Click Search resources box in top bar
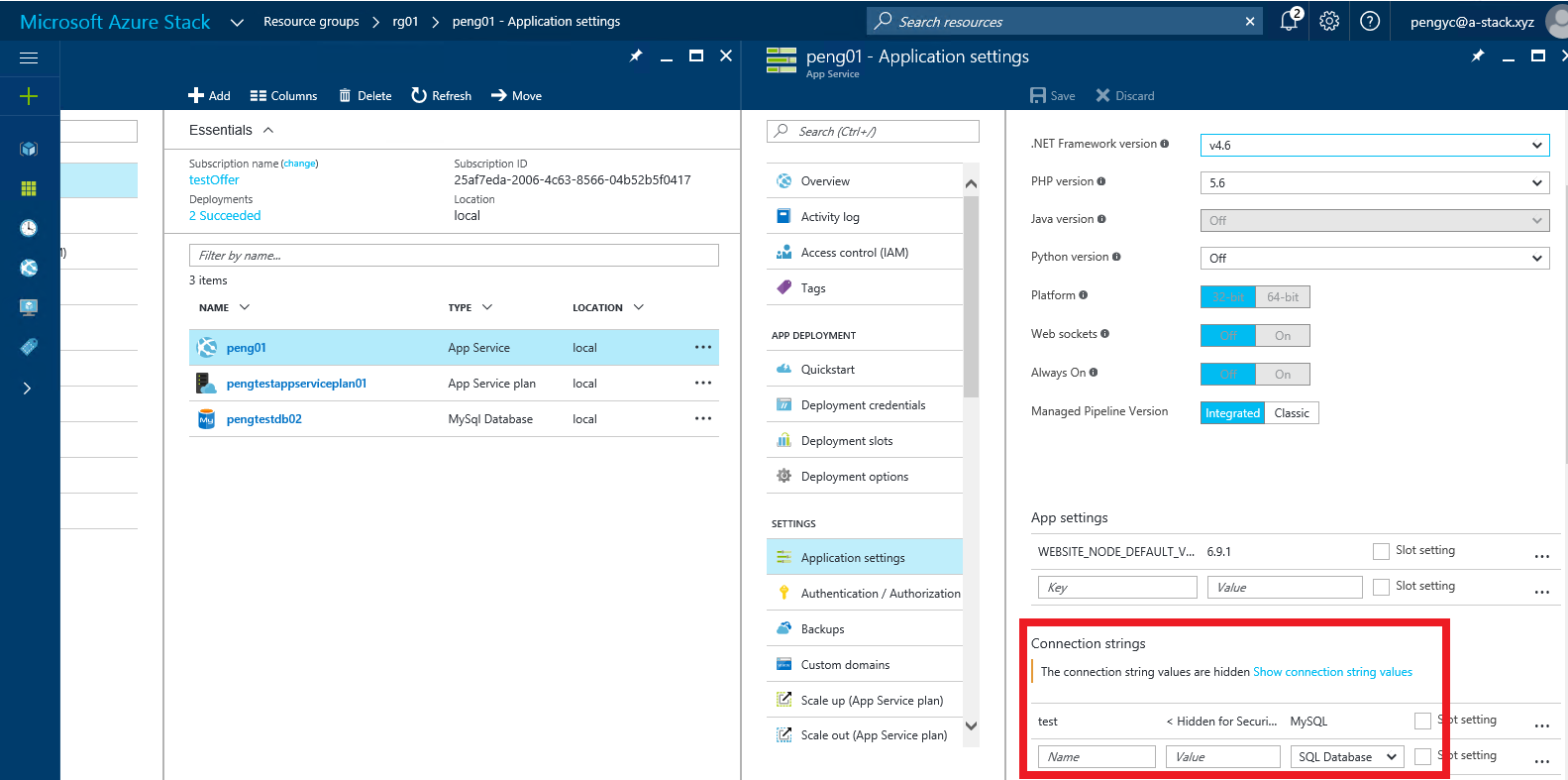This screenshot has width=1568, height=780. click(1065, 21)
